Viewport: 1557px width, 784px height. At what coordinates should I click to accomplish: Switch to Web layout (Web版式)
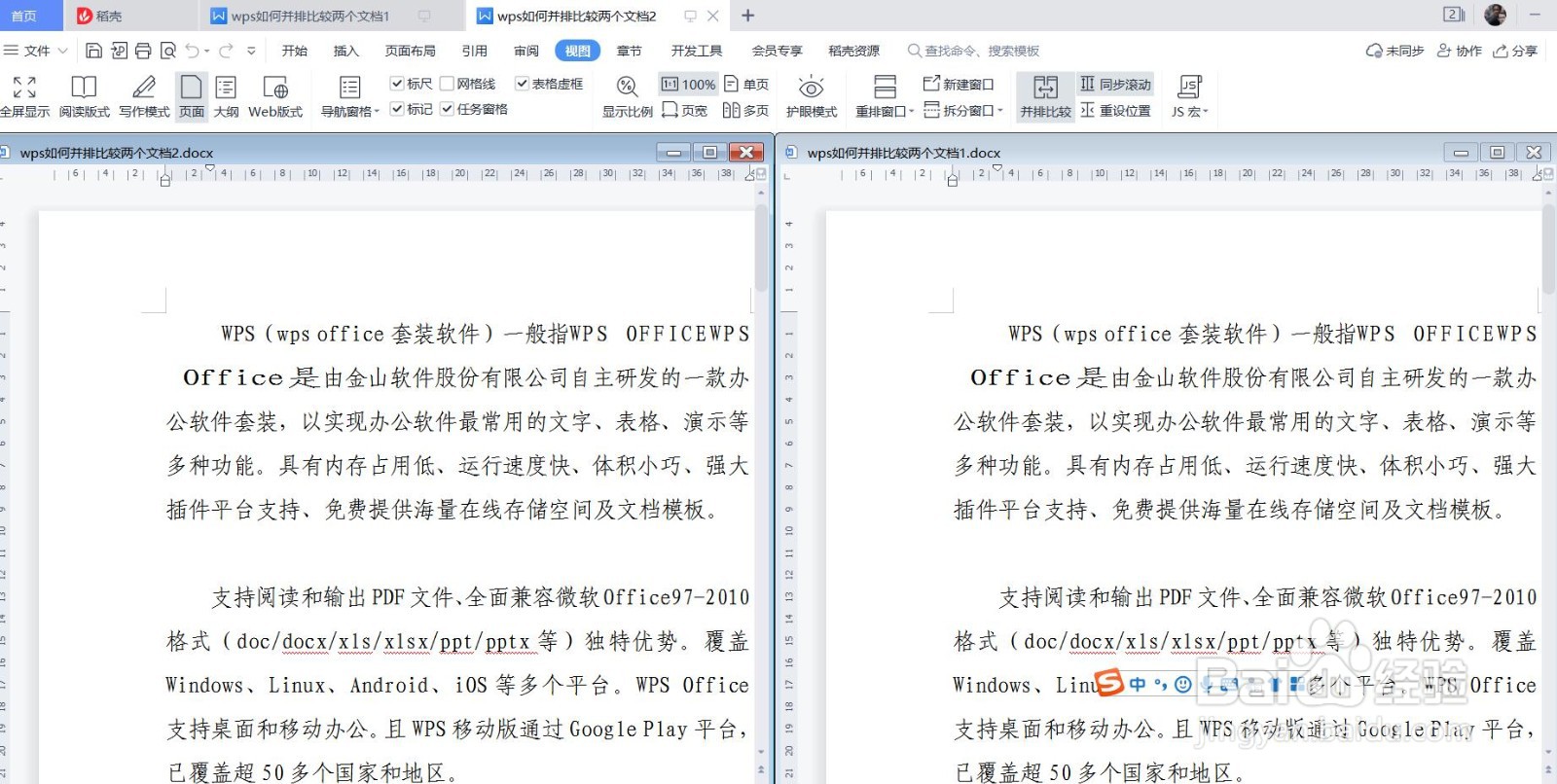(275, 96)
